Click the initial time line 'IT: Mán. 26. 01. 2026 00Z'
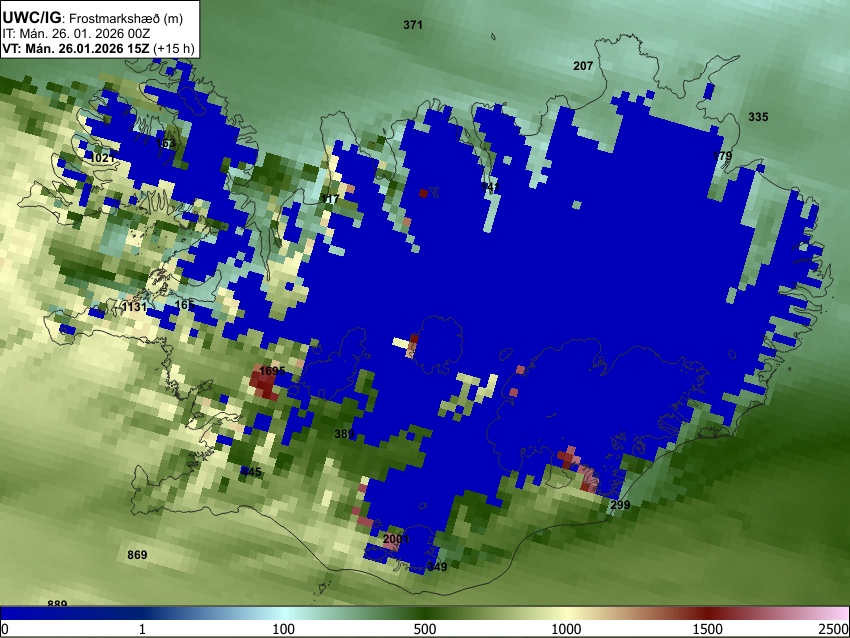 tap(76, 34)
